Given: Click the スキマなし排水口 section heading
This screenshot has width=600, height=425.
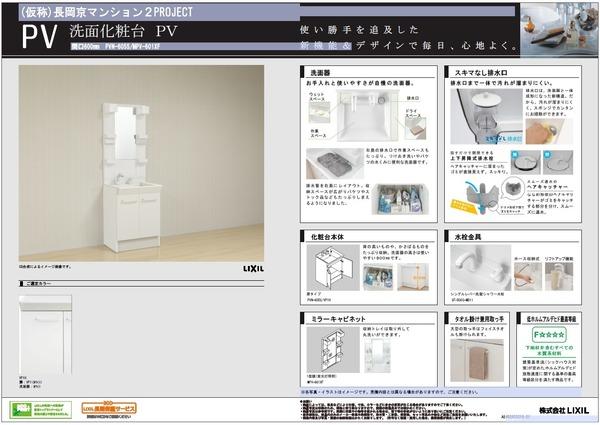Looking at the screenshot, I should [x=481, y=72].
